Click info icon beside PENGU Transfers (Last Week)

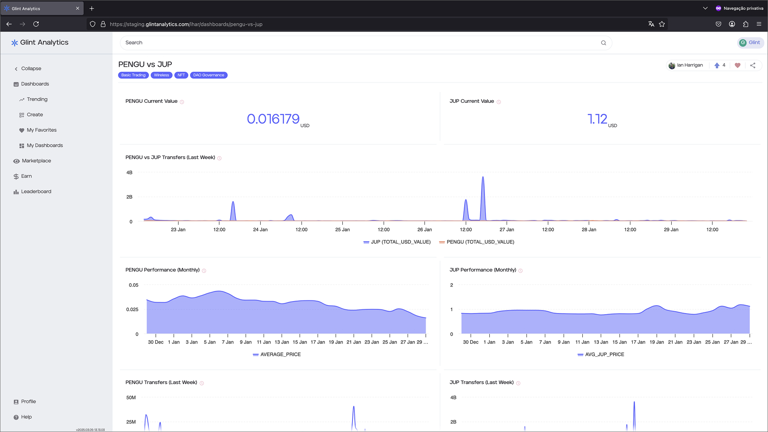[201, 383]
